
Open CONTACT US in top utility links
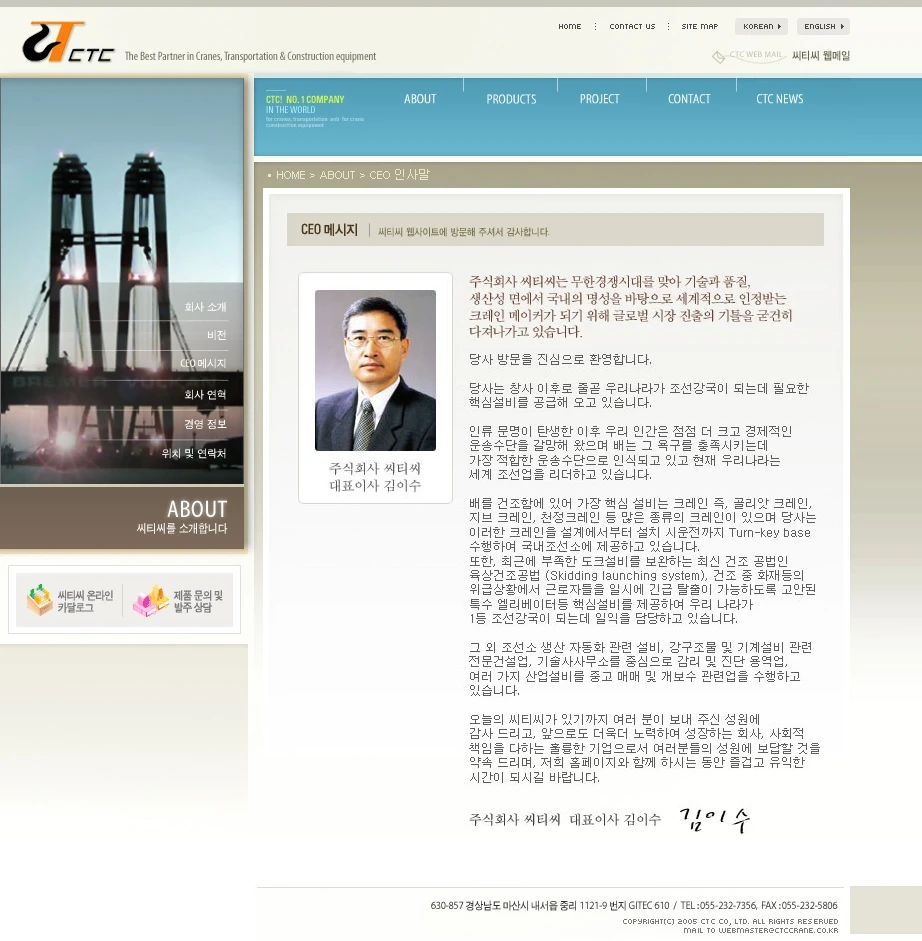(x=632, y=26)
